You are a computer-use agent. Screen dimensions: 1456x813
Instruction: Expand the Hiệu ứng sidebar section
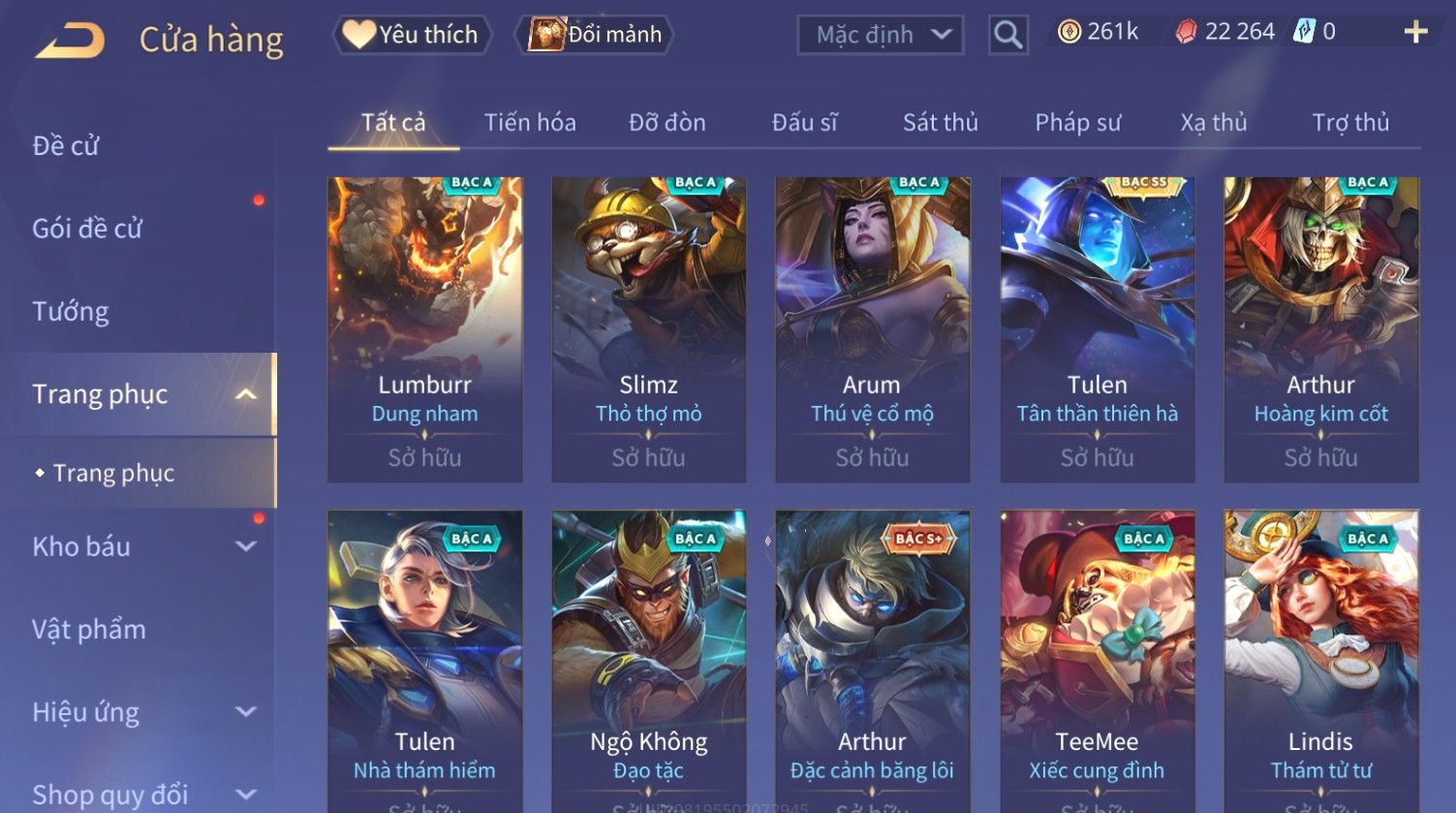point(246,712)
